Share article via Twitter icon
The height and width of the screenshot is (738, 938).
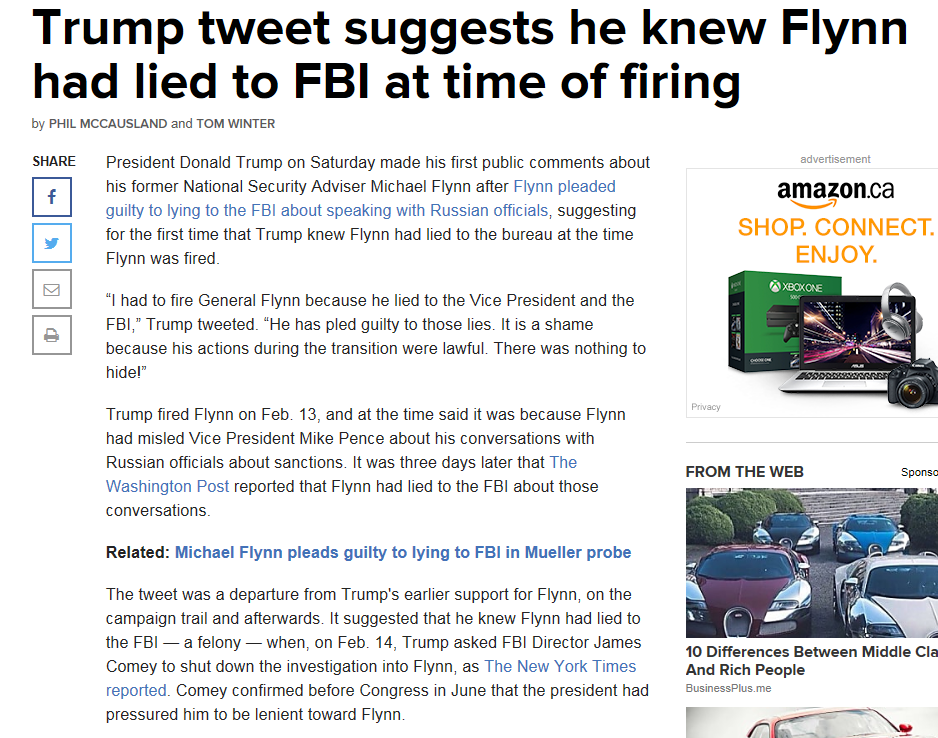click(52, 243)
